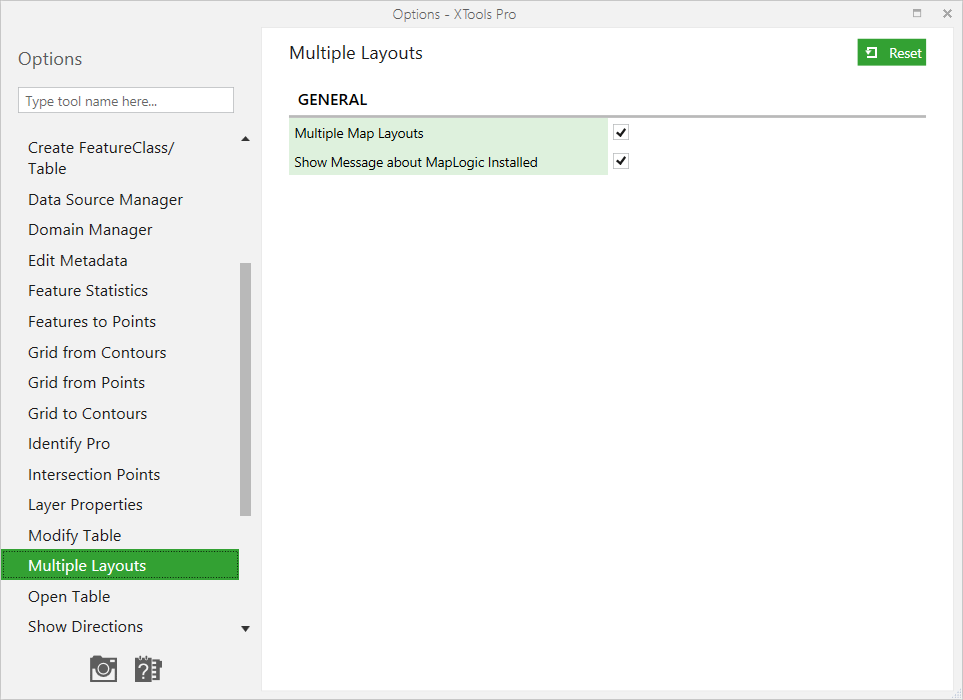The image size is (963, 700).
Task: Select Edit Metadata from tool list
Action: pos(77,260)
